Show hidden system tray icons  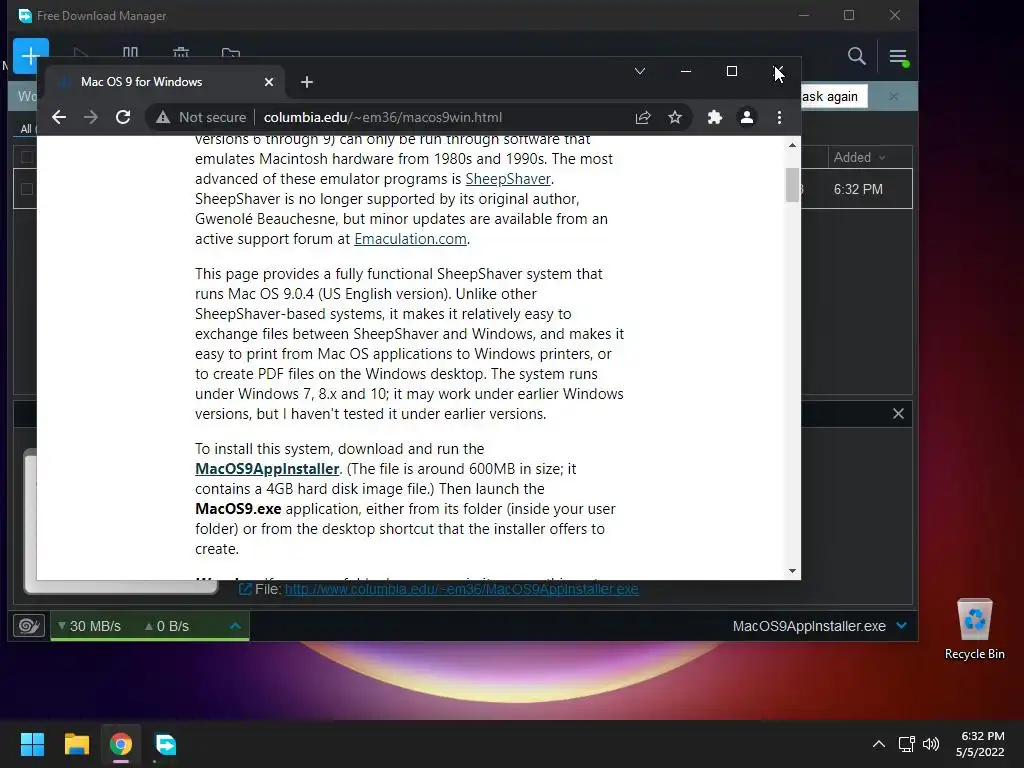879,744
